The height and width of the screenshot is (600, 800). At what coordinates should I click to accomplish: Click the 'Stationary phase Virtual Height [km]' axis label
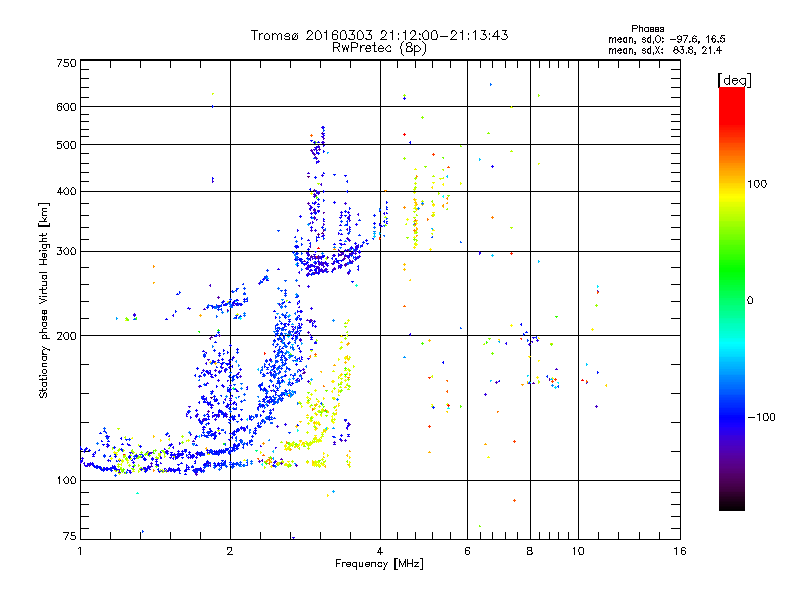pyautogui.click(x=44, y=301)
